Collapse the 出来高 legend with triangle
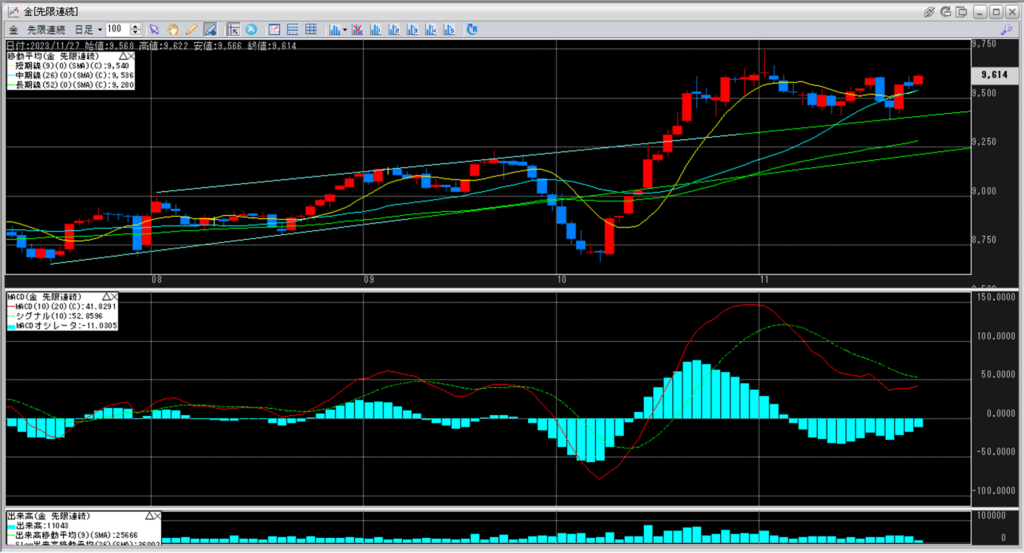Image resolution: width=1024 pixels, height=553 pixels. (149, 516)
